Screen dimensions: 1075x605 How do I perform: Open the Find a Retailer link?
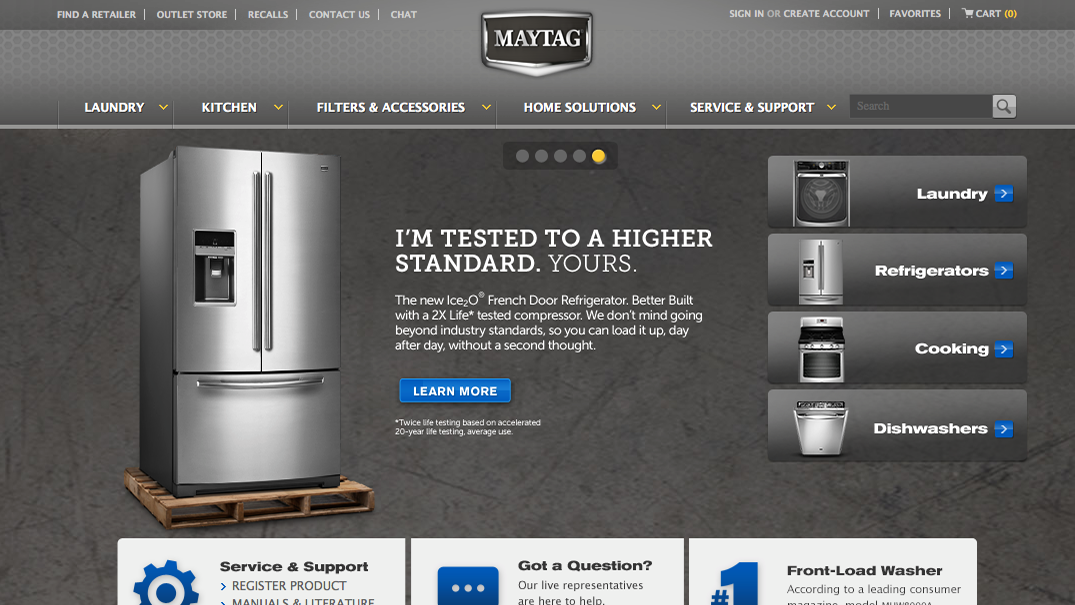(96, 14)
